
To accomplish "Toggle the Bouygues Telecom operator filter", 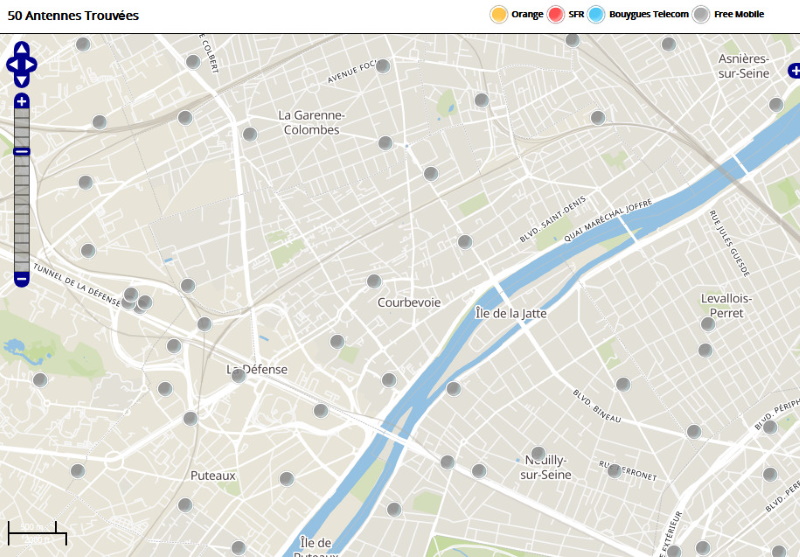I will [x=597, y=14].
